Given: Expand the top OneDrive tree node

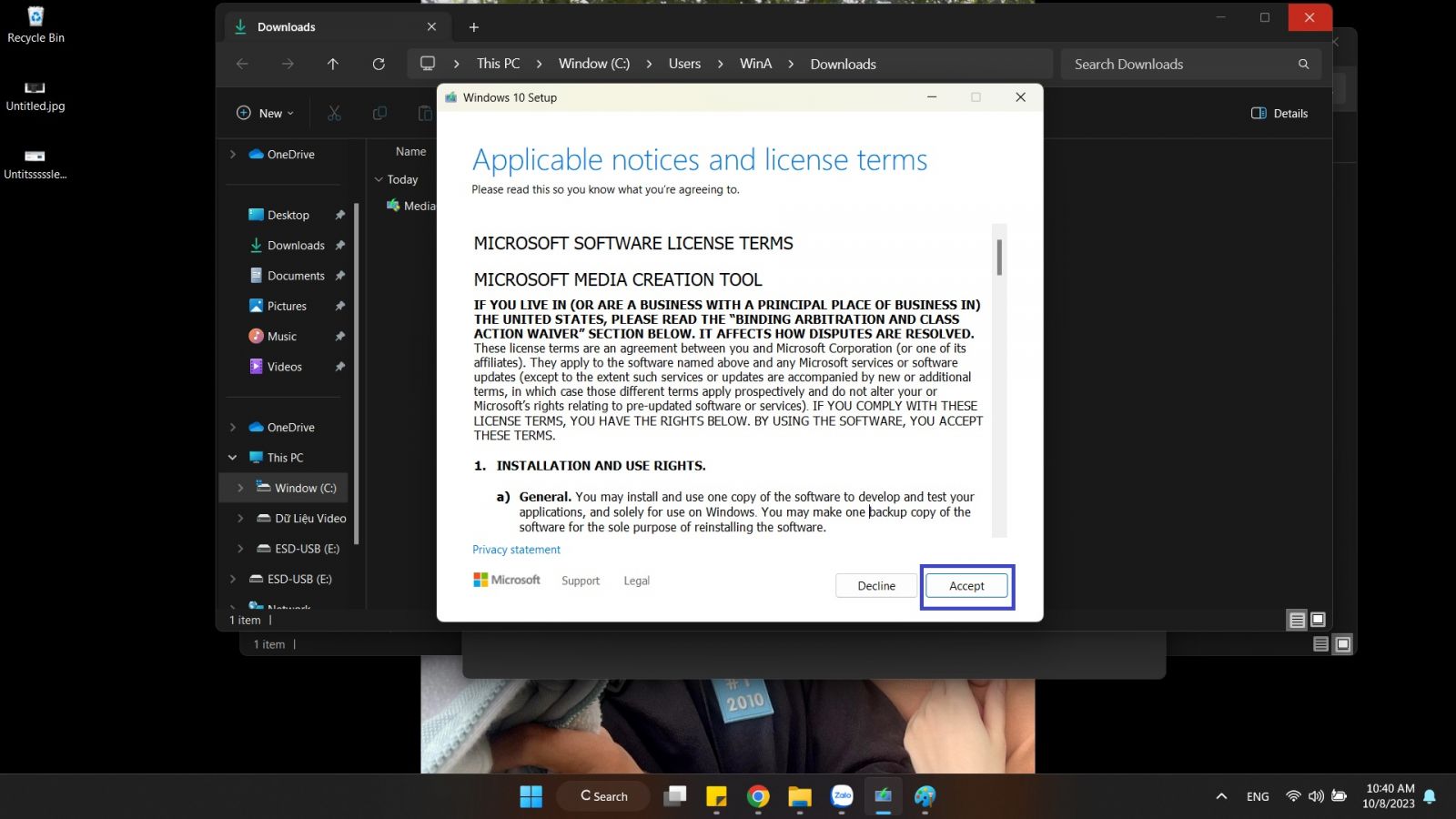Looking at the screenshot, I should [233, 155].
